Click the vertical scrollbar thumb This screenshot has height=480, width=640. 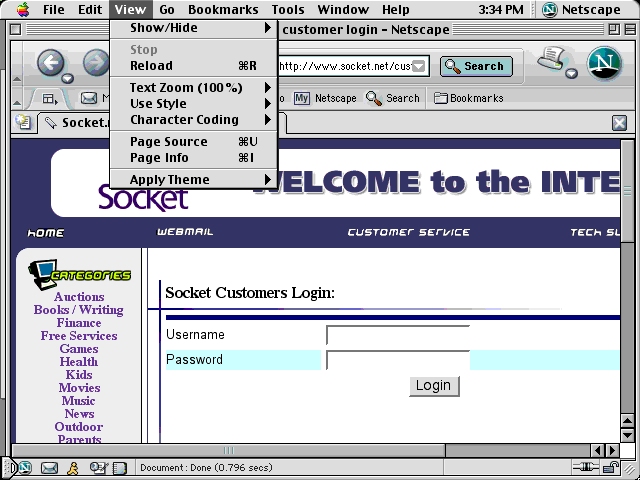(627, 192)
